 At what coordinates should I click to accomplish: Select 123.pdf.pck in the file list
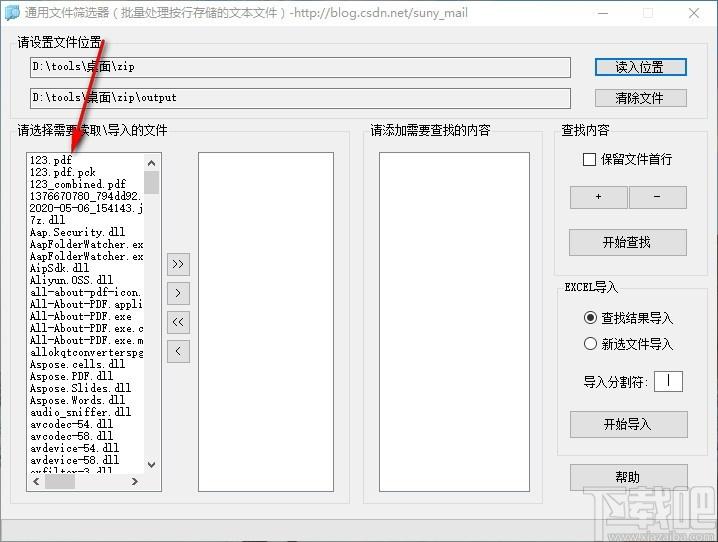point(63,173)
